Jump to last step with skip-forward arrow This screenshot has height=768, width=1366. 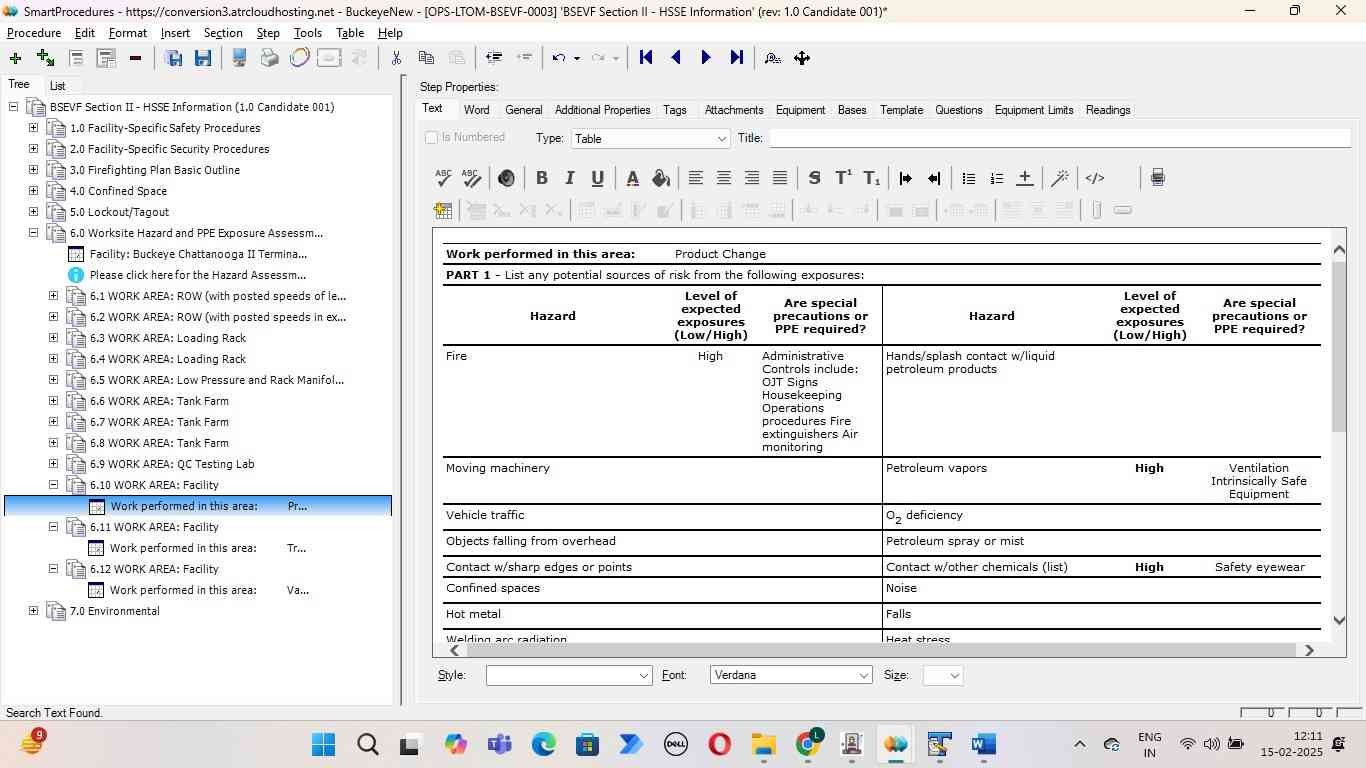point(737,58)
